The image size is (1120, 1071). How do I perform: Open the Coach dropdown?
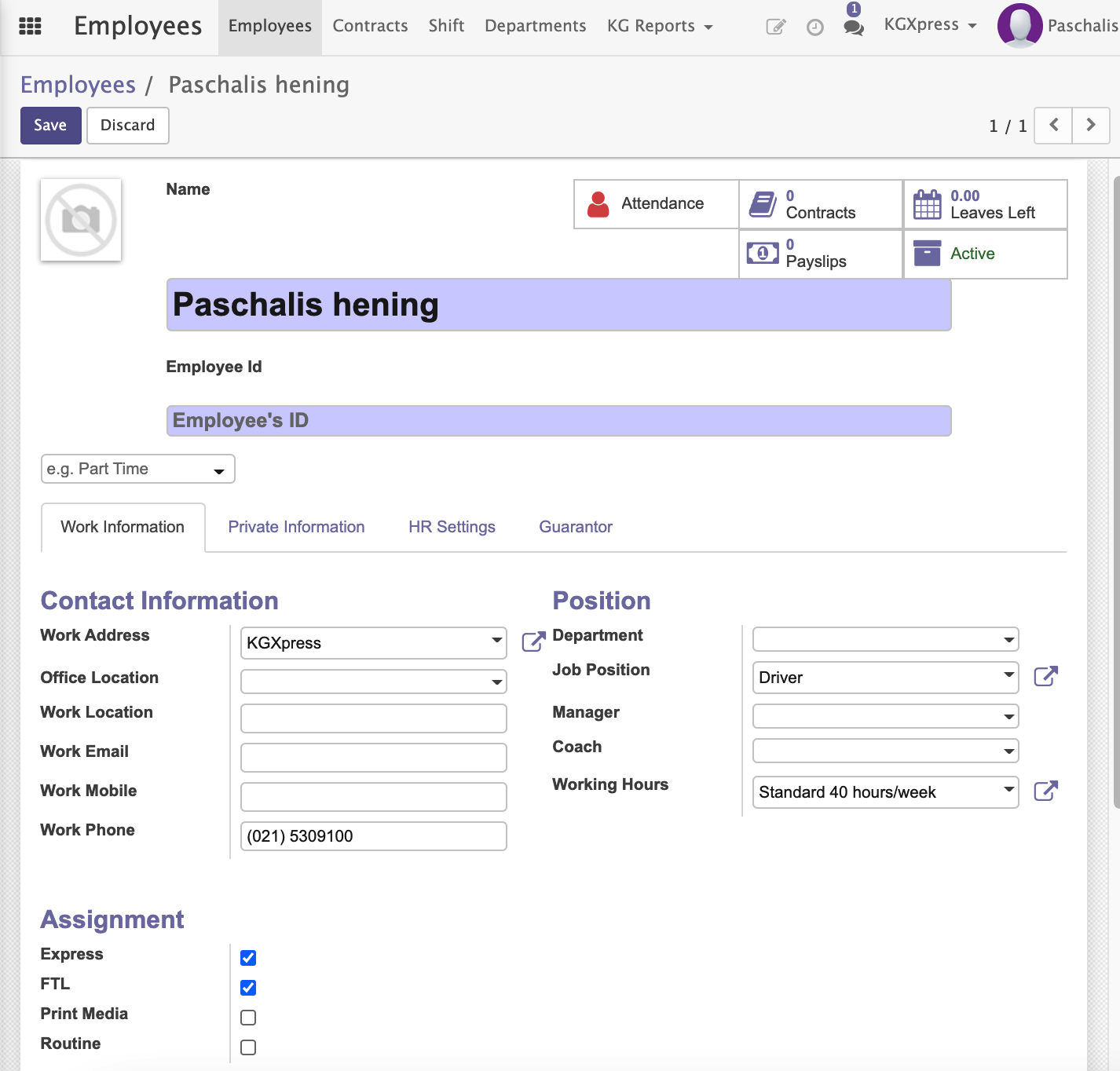885,751
